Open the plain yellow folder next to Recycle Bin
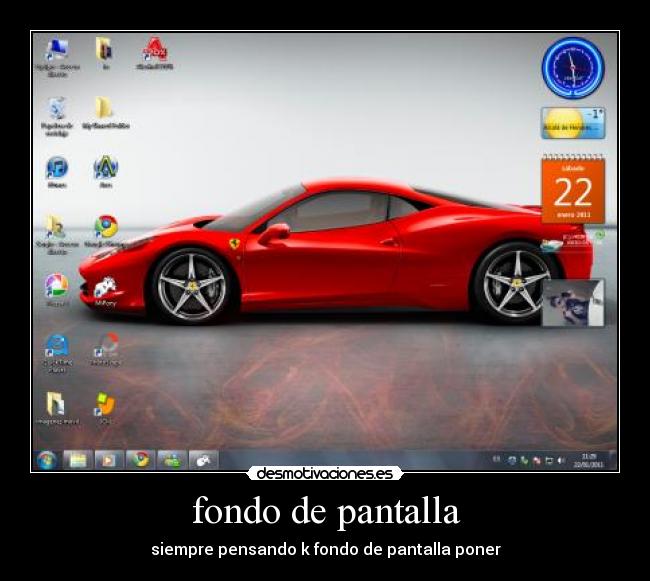 tap(105, 114)
